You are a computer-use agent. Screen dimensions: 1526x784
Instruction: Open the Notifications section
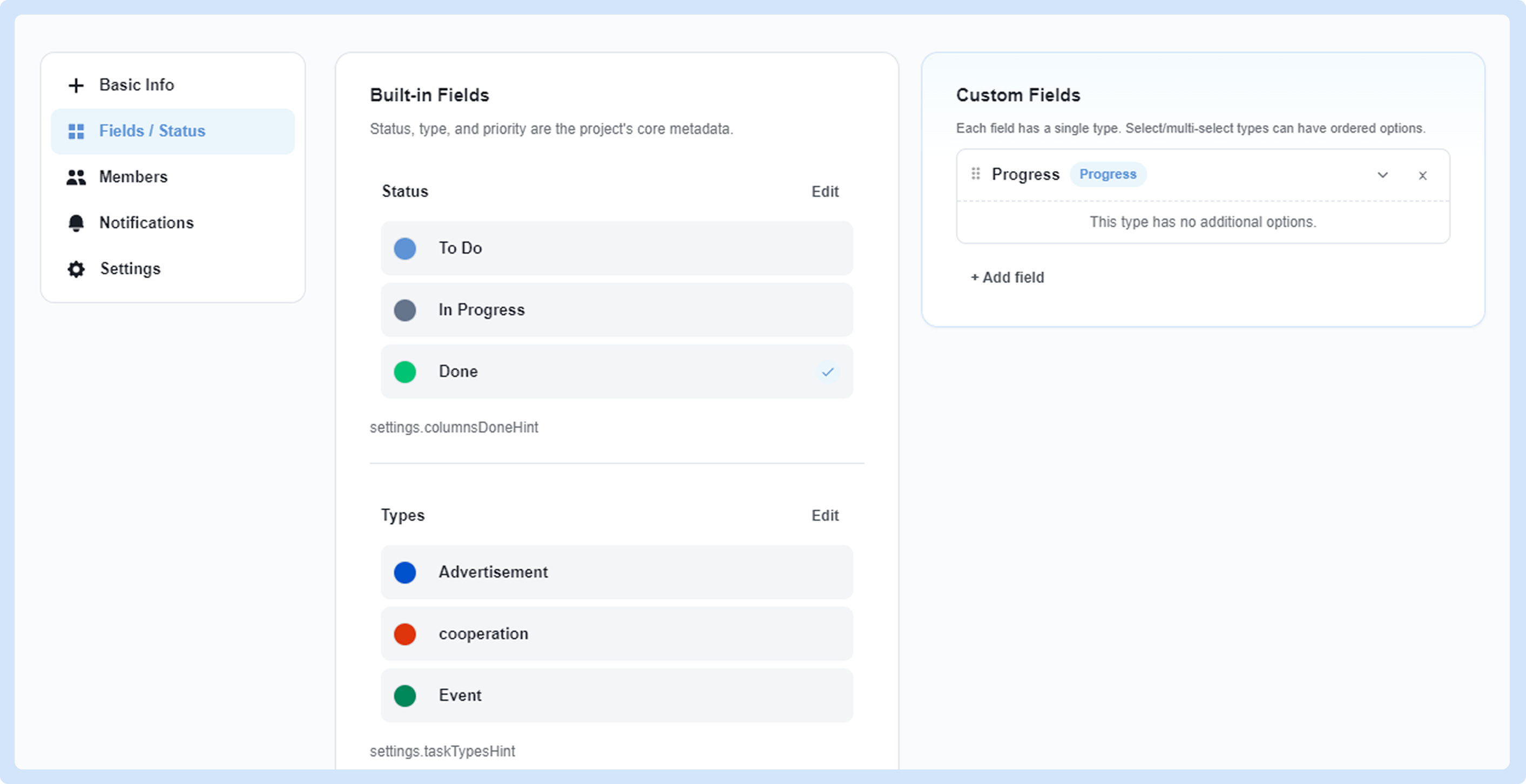pyautogui.click(x=172, y=223)
